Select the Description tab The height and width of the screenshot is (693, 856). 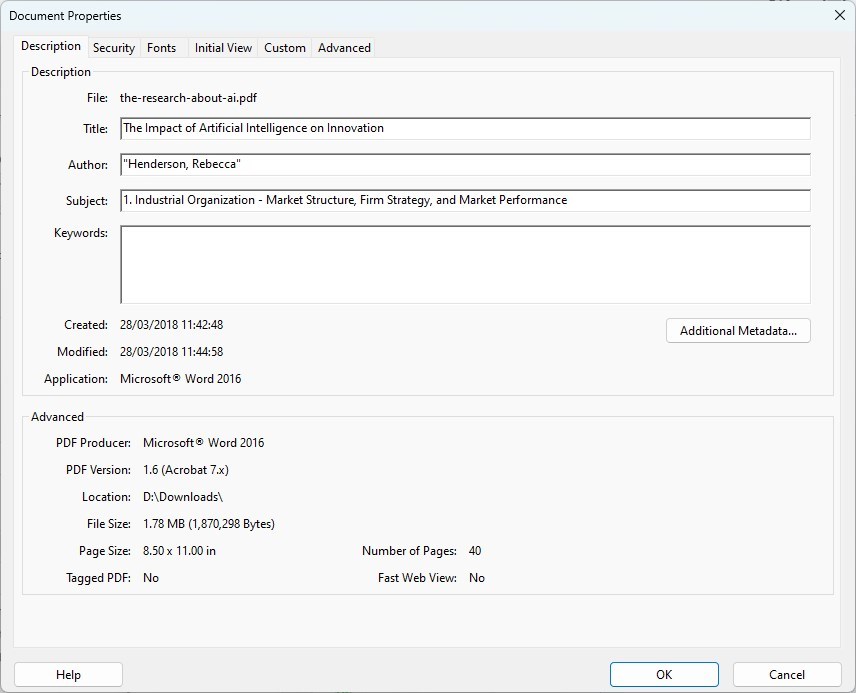coord(51,47)
